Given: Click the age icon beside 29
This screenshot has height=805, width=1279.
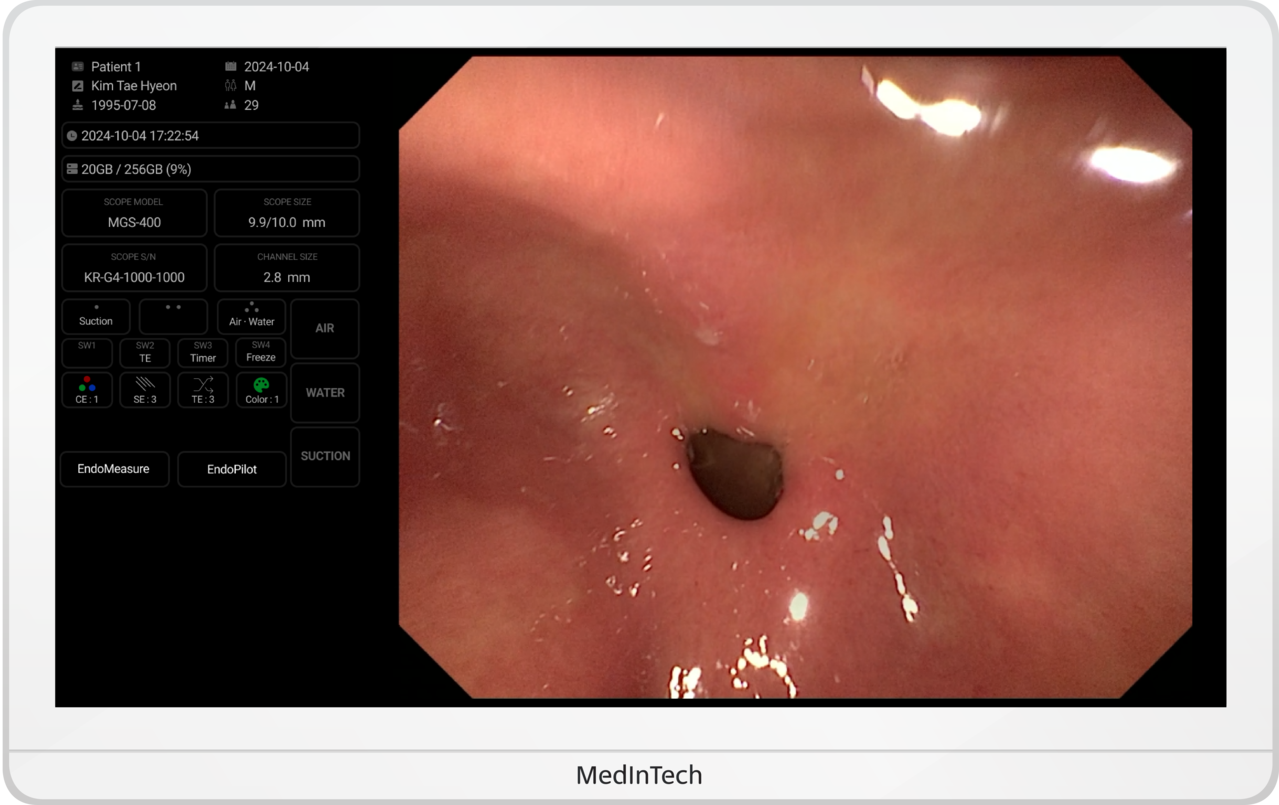Looking at the screenshot, I should point(231,105).
